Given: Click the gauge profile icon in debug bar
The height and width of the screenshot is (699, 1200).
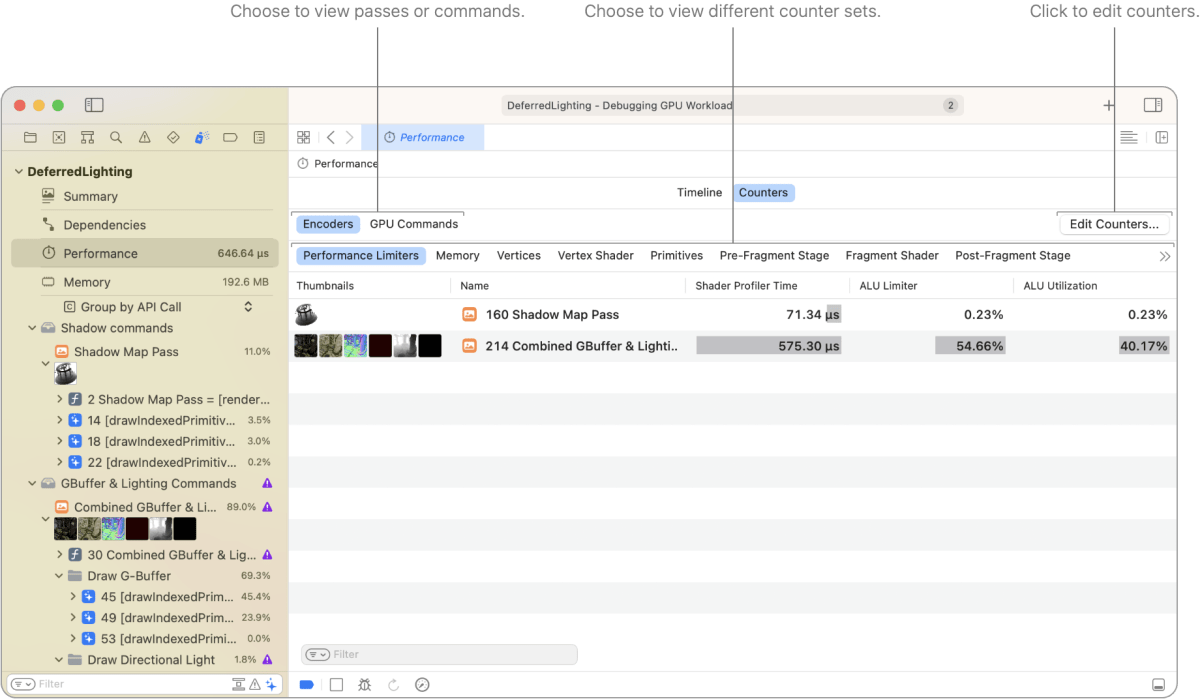Looking at the screenshot, I should tap(422, 685).
